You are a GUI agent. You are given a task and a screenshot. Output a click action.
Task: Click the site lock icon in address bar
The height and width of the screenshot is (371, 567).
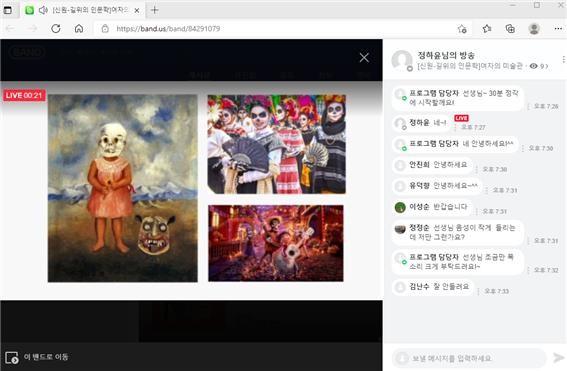(x=105, y=29)
